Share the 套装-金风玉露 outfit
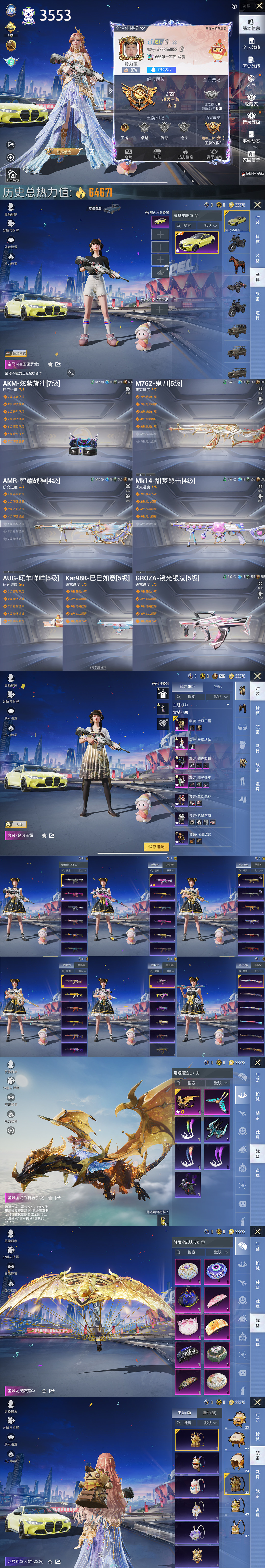The height and width of the screenshot is (1568, 265). pos(52,835)
